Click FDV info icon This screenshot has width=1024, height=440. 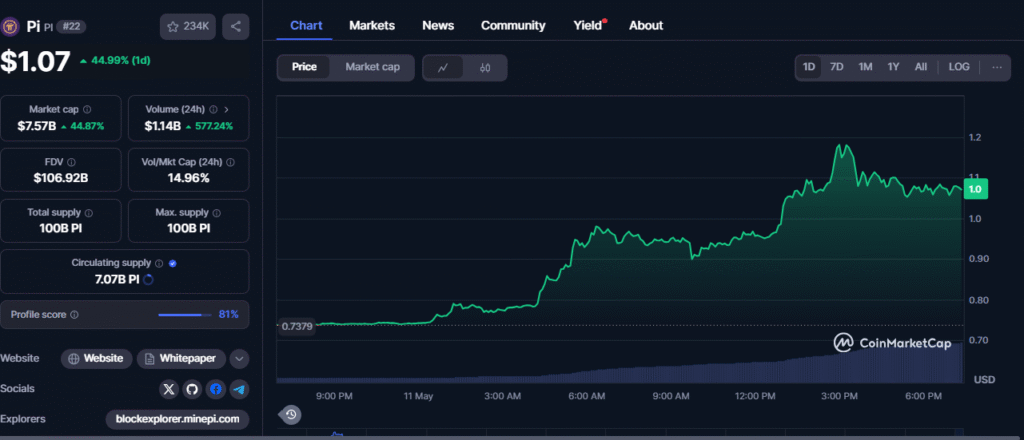coord(71,162)
